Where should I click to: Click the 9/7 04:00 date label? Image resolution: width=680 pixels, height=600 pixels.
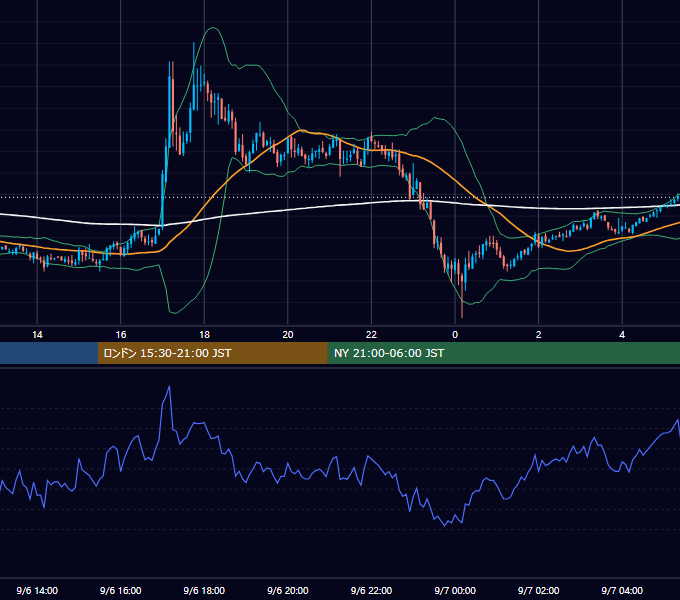pyautogui.click(x=622, y=590)
